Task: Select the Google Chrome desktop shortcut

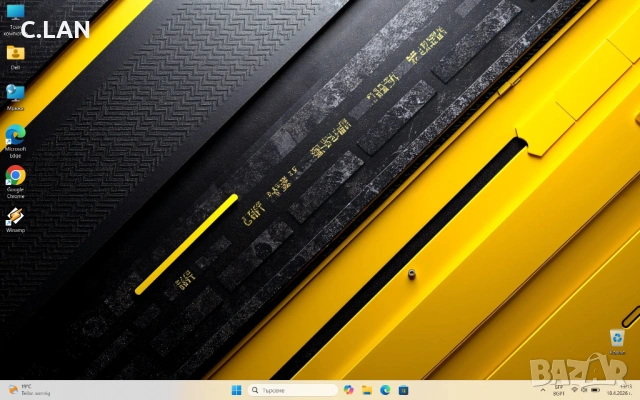Action: (15, 182)
